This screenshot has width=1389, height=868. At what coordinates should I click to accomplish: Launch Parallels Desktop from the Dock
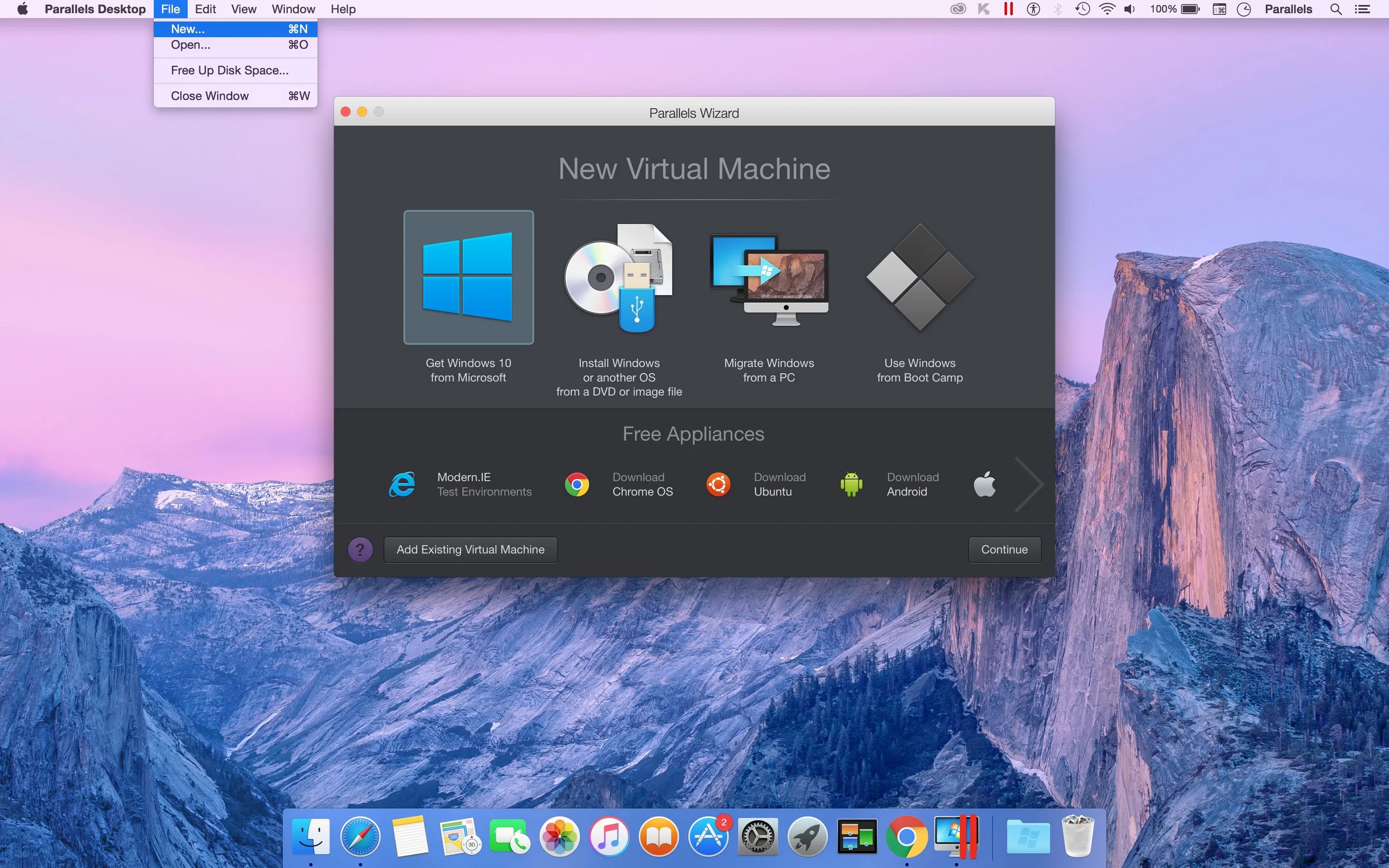click(956, 836)
